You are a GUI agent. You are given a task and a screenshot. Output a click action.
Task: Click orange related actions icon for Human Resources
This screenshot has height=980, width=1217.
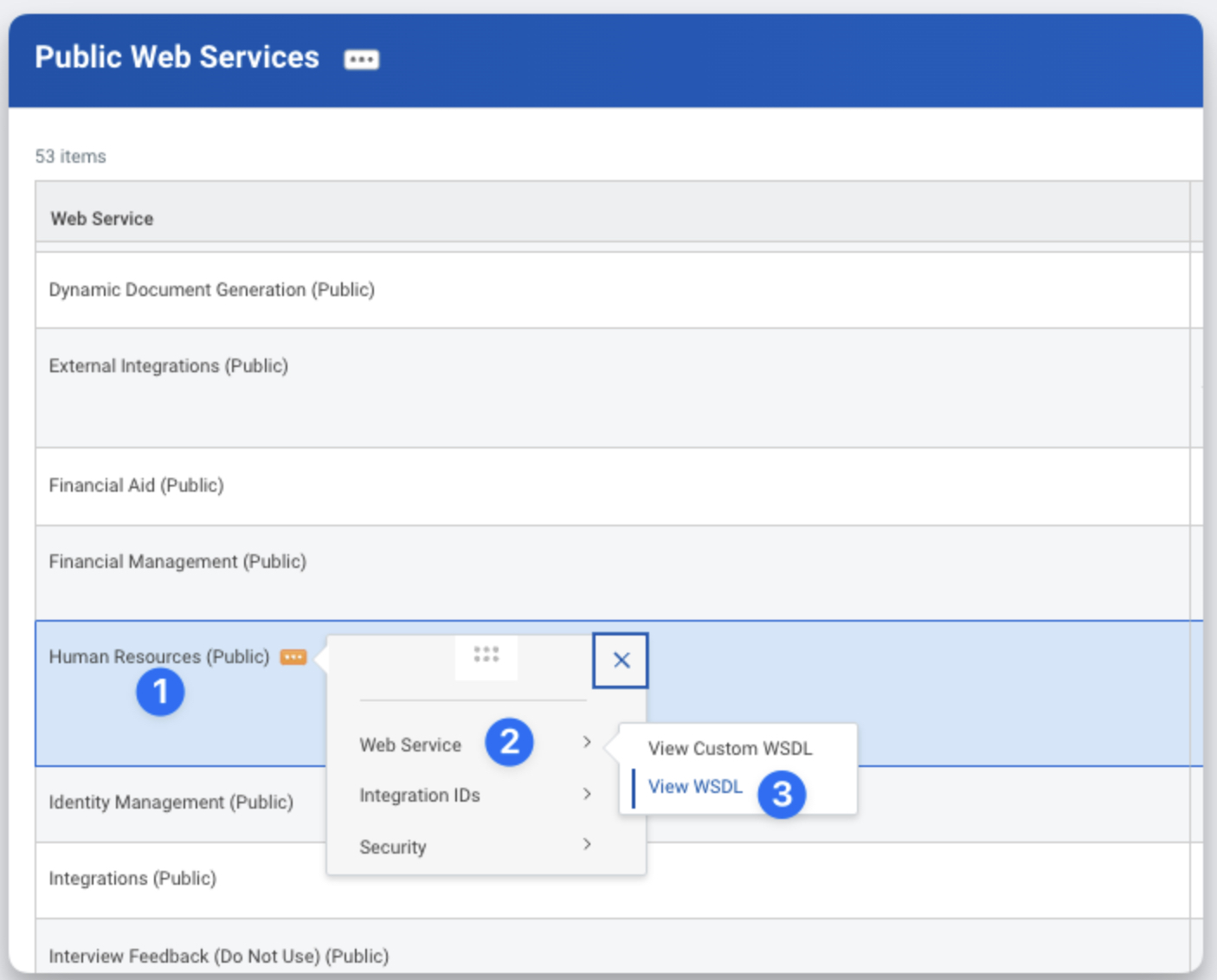(x=293, y=657)
